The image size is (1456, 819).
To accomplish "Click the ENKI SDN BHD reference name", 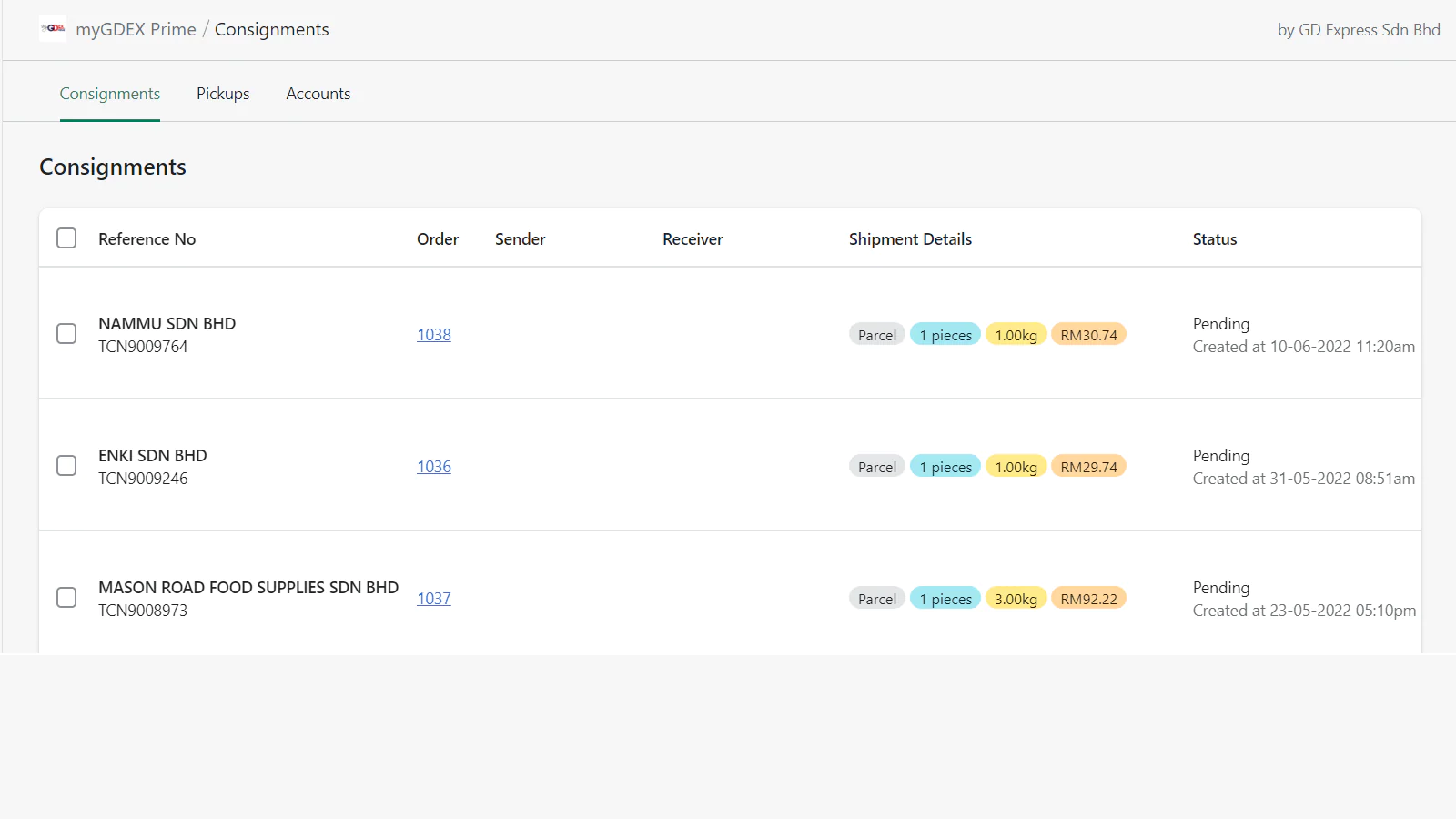I will click(153, 456).
